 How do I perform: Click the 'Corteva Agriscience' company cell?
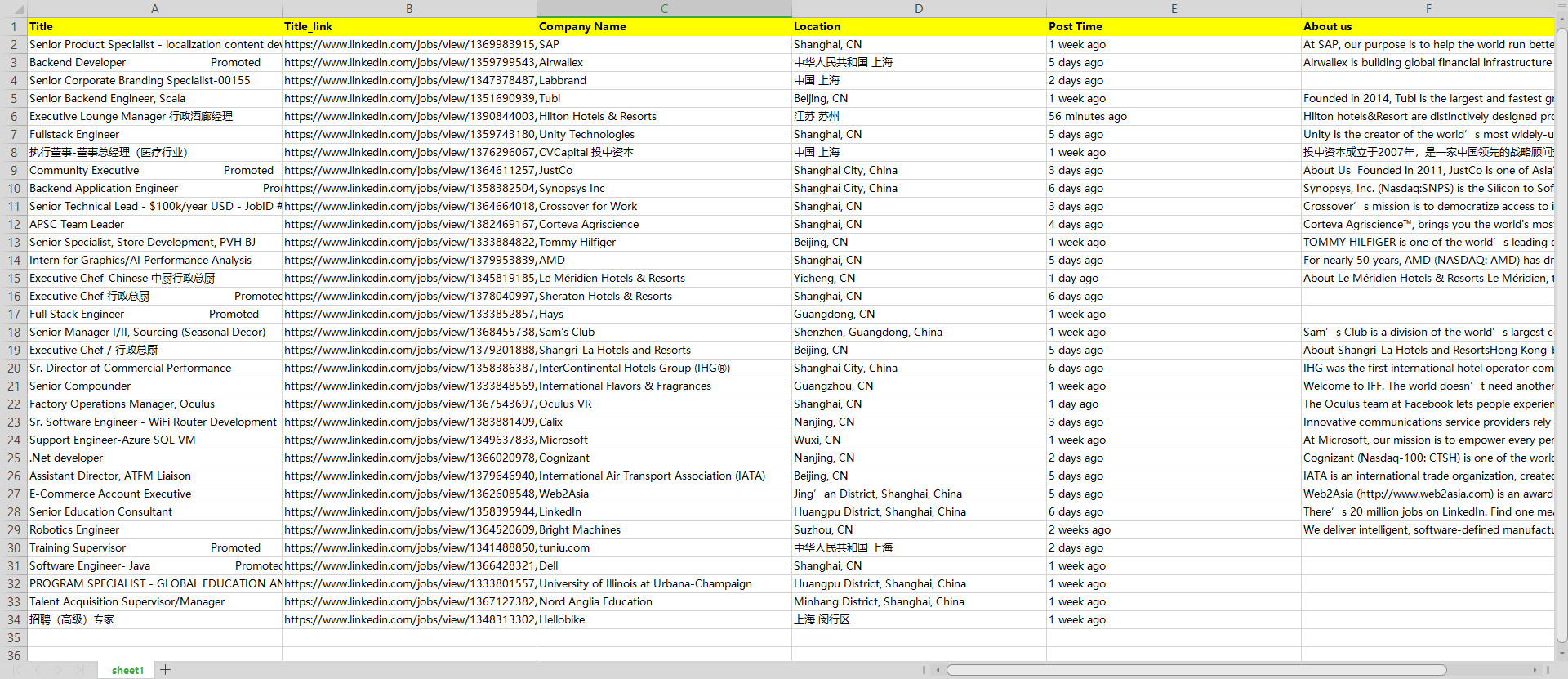[664, 224]
